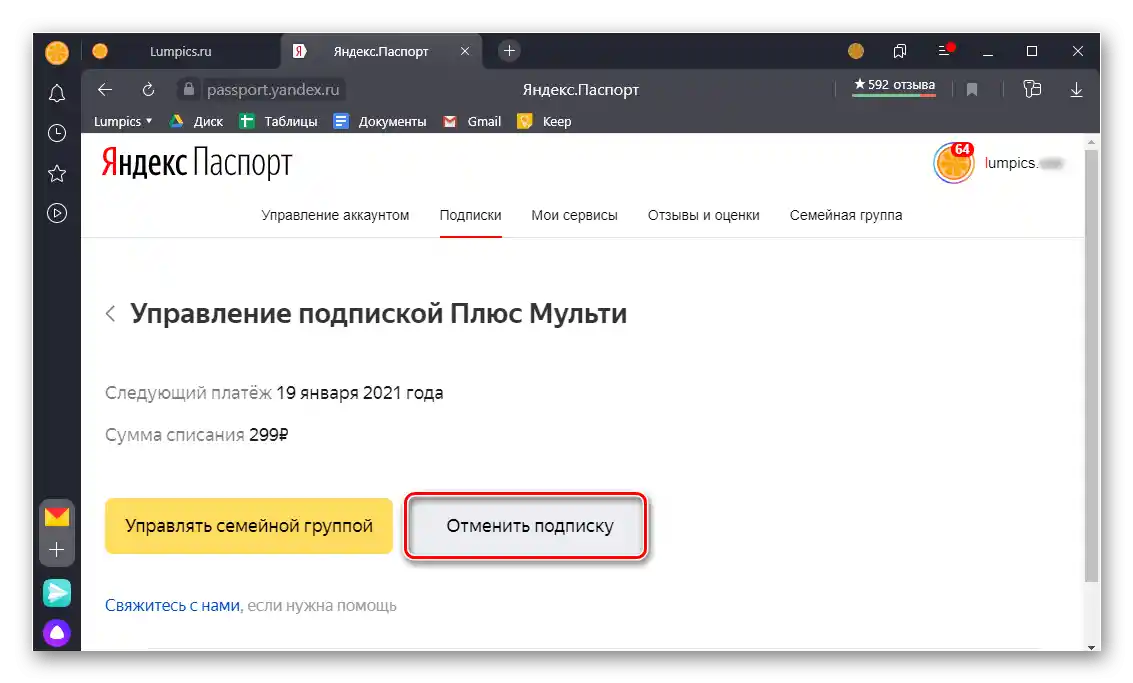Viewport: 1133px width, 683px height.
Task: Open Семейная группа section
Action: coord(846,215)
